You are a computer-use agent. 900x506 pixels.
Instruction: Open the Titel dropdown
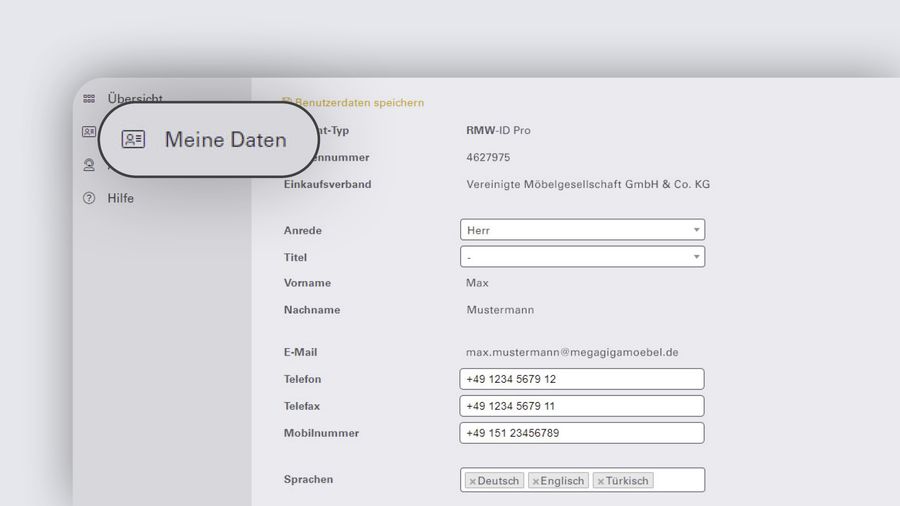click(582, 256)
